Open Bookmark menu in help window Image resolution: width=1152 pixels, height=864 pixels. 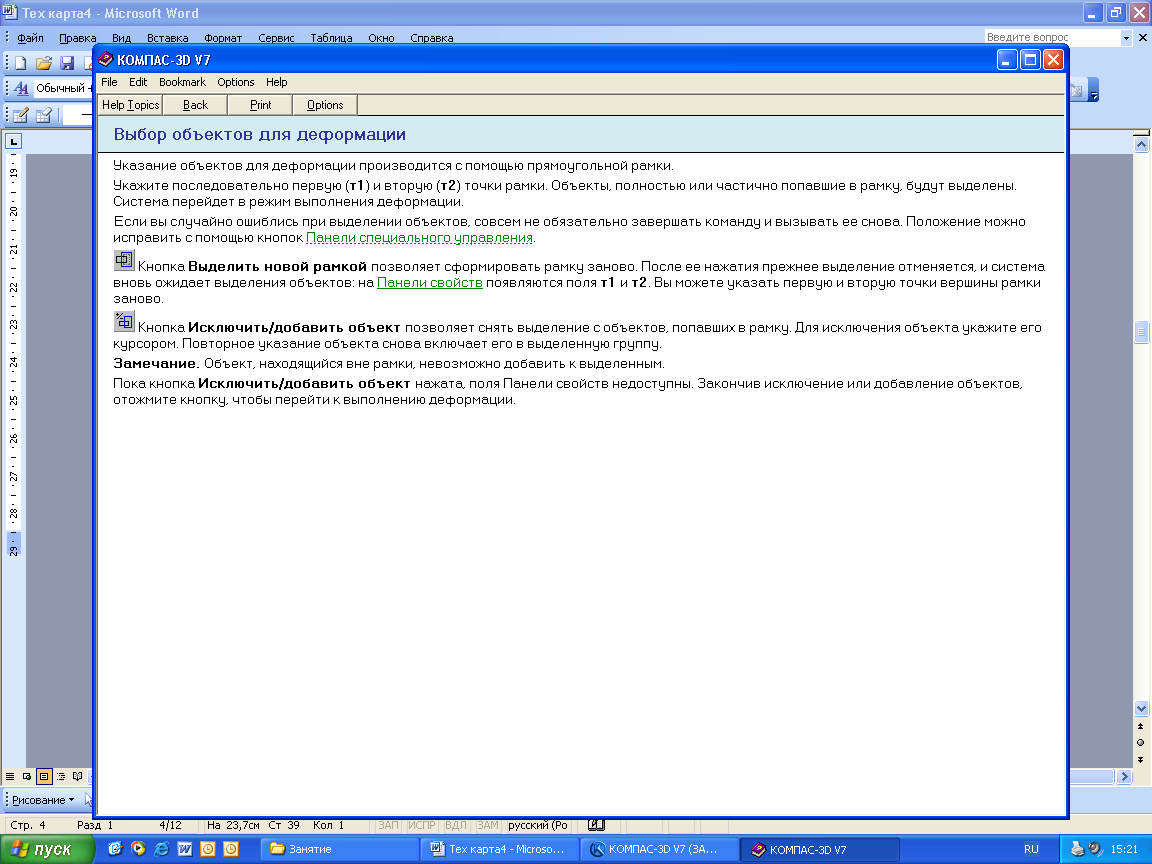(x=182, y=82)
